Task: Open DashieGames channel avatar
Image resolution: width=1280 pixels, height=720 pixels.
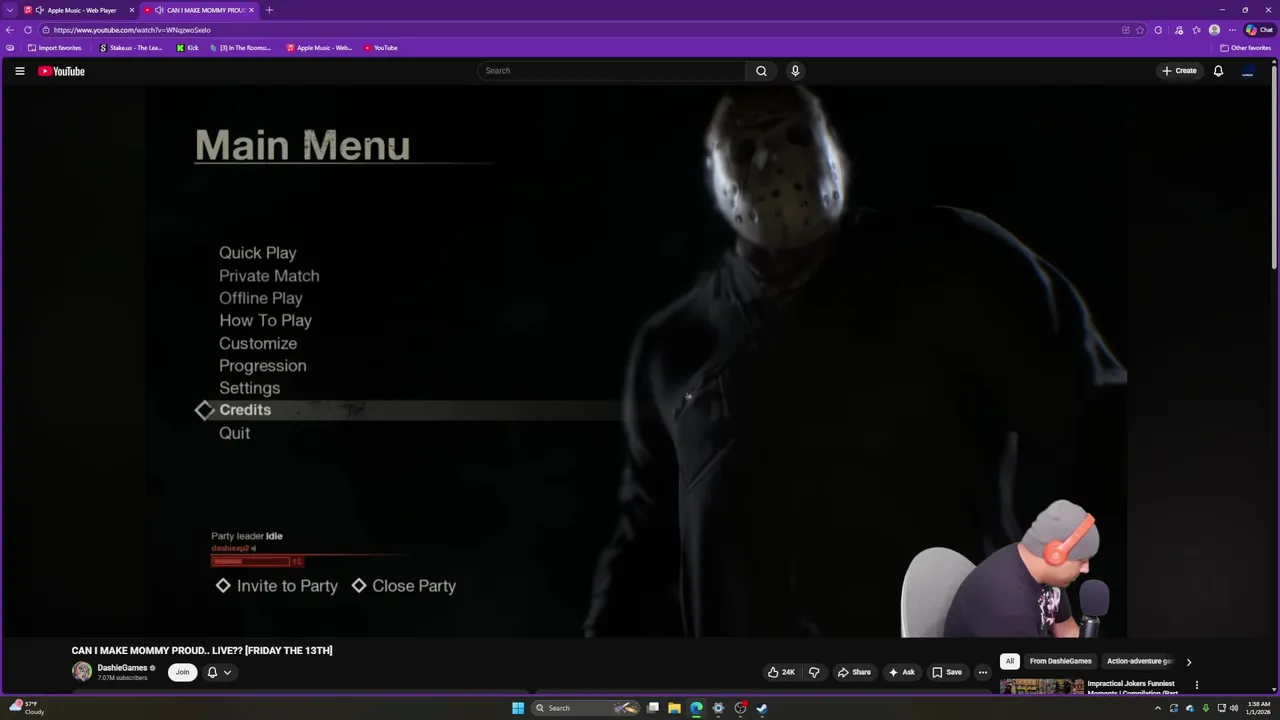Action: pyautogui.click(x=82, y=672)
